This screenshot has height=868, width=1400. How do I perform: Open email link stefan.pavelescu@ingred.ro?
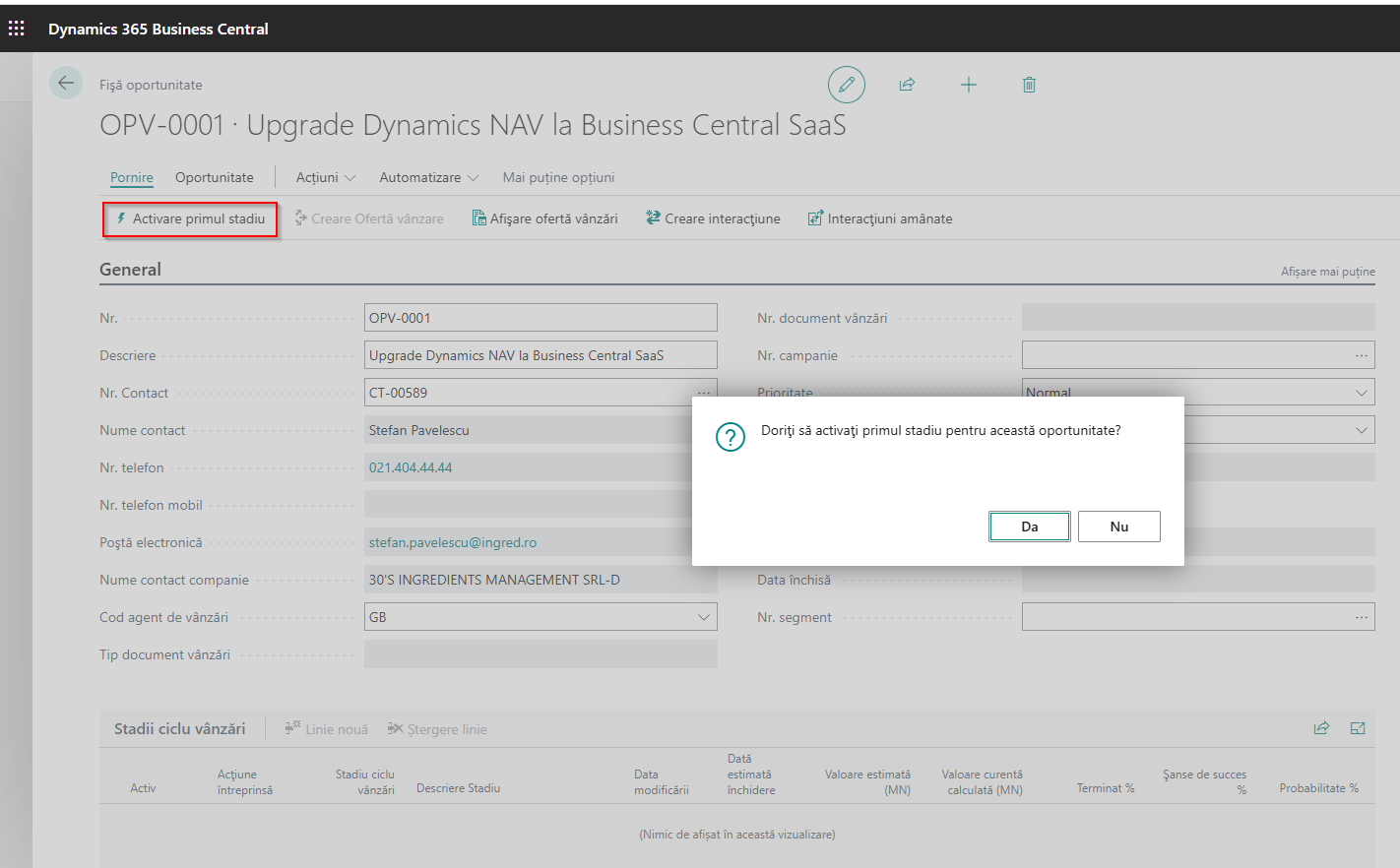tap(453, 542)
